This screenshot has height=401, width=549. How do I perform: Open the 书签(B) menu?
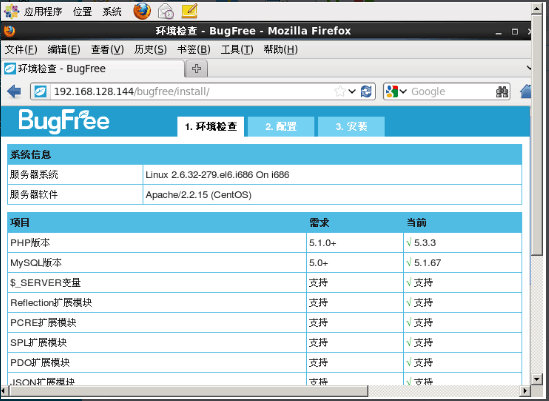coord(194,50)
